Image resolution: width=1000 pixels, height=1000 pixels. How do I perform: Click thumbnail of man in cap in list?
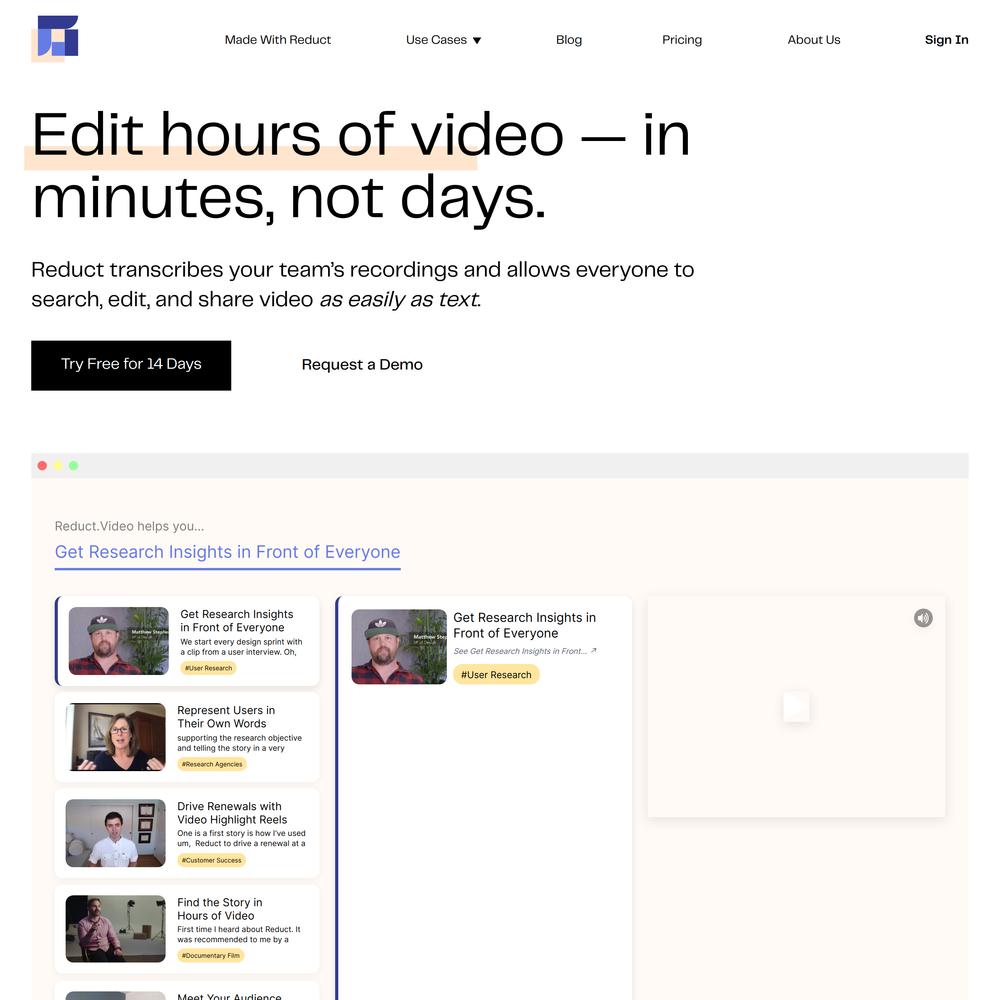pos(119,641)
